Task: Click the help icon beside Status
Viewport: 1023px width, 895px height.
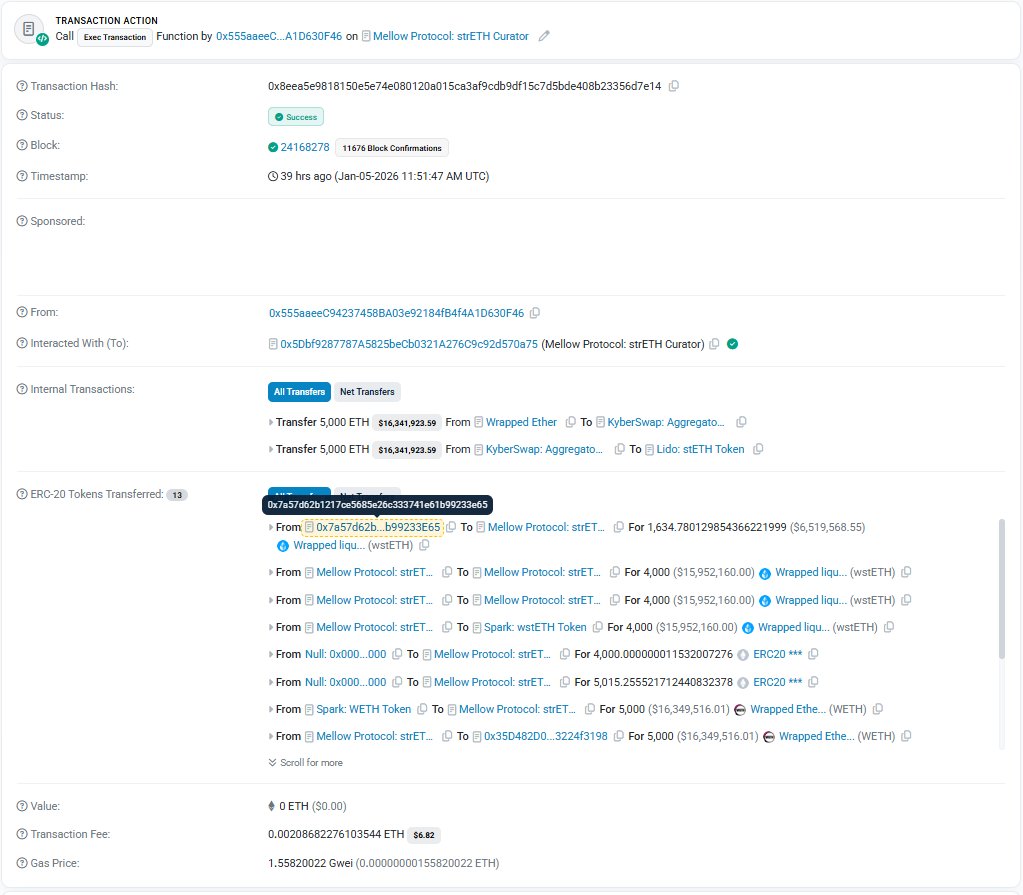Action: tap(22, 115)
